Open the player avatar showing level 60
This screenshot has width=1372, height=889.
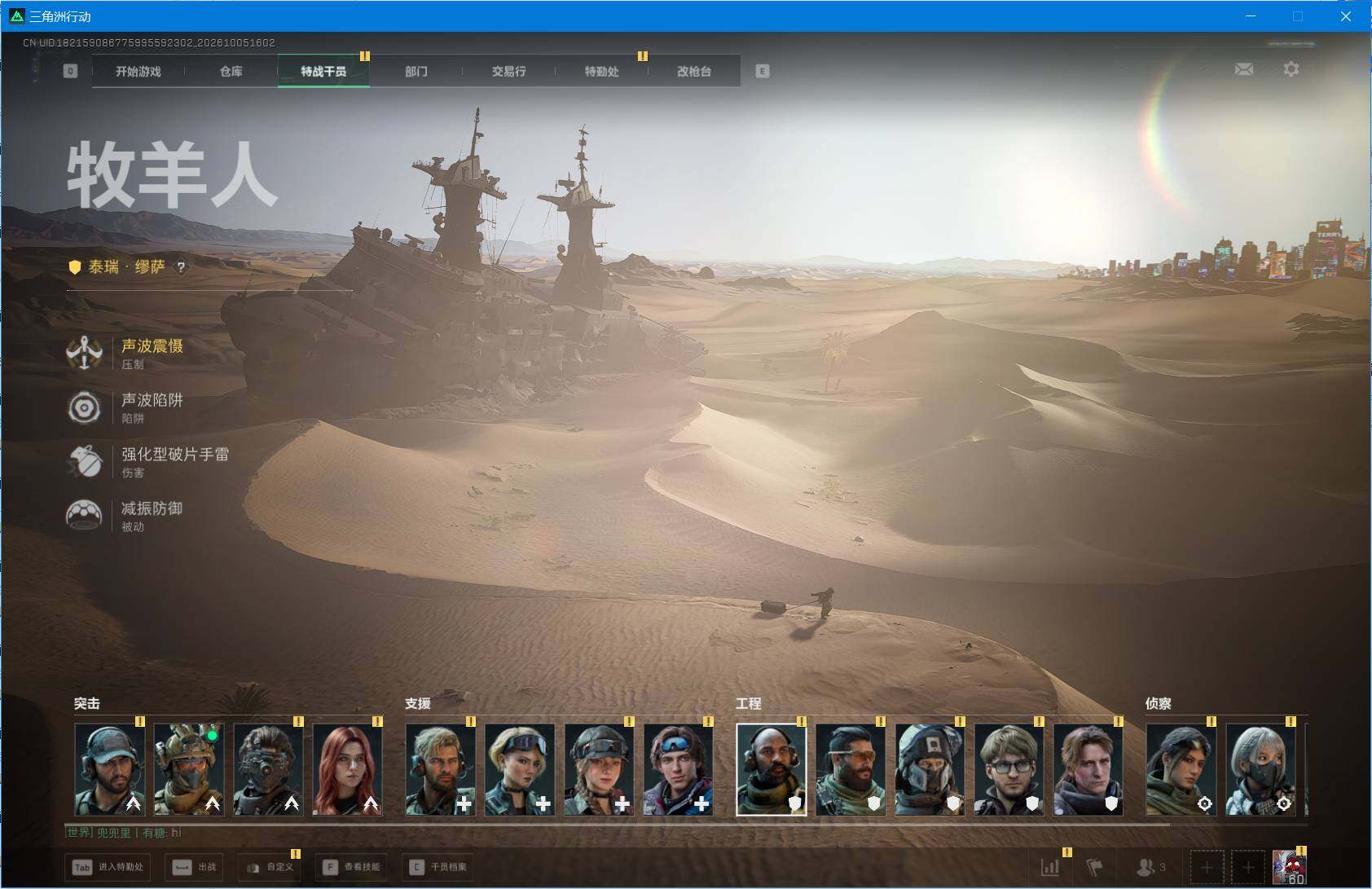pyautogui.click(x=1289, y=867)
